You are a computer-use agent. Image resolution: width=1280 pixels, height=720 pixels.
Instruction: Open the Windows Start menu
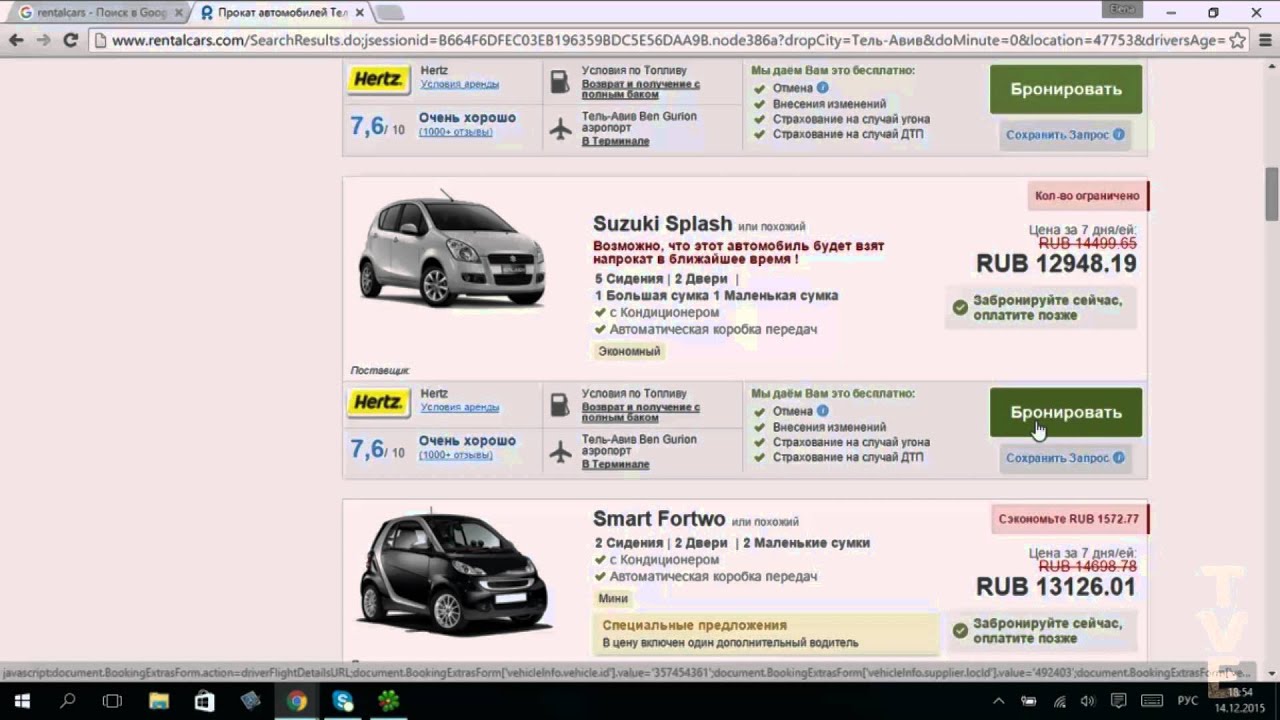(x=21, y=701)
